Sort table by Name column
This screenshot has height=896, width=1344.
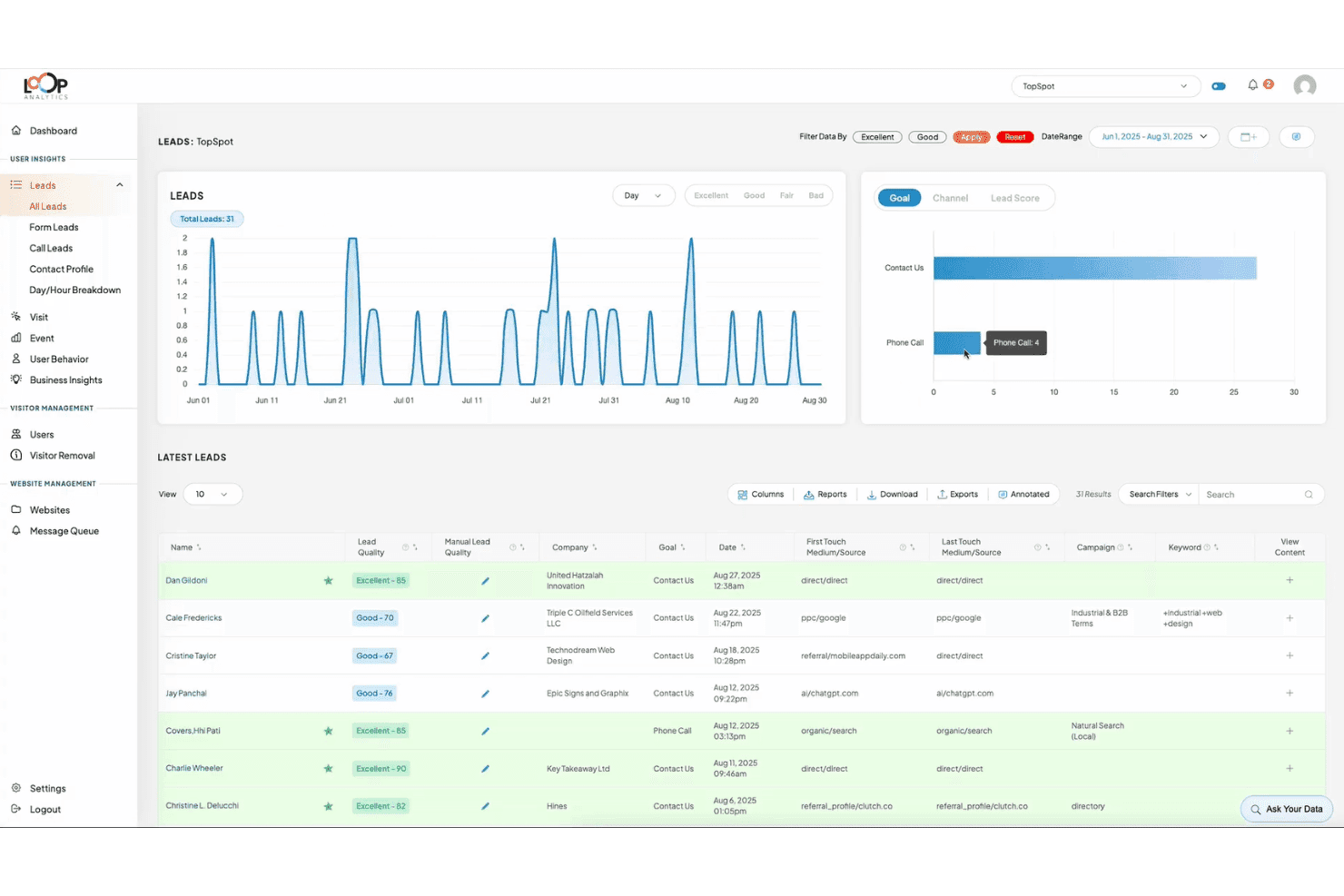[199, 547]
